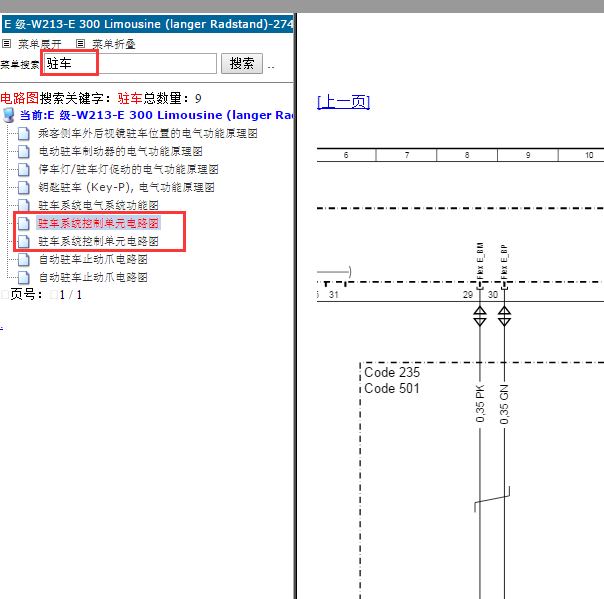Click column header 7 in diagram ruler
The width and height of the screenshot is (604, 599).
(x=407, y=155)
